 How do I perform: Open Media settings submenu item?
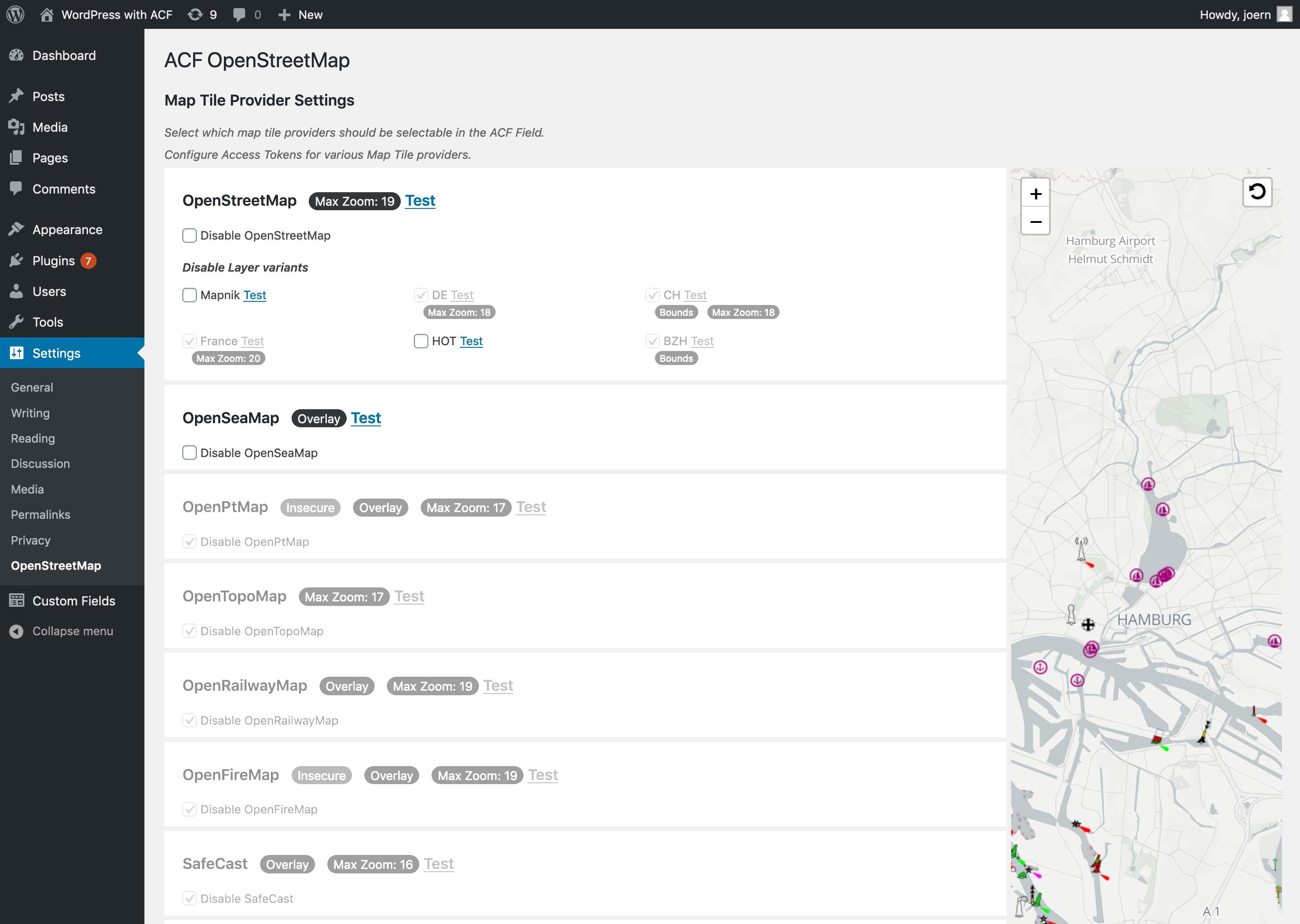[28, 490]
